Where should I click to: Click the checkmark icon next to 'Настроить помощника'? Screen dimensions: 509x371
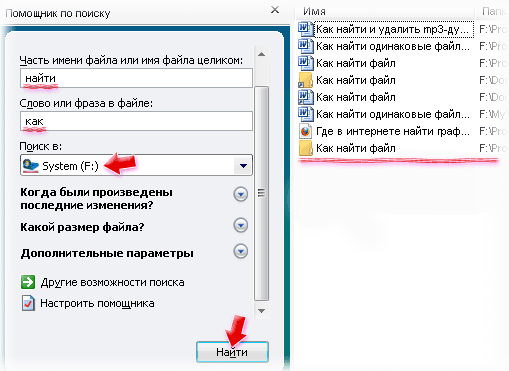28,303
